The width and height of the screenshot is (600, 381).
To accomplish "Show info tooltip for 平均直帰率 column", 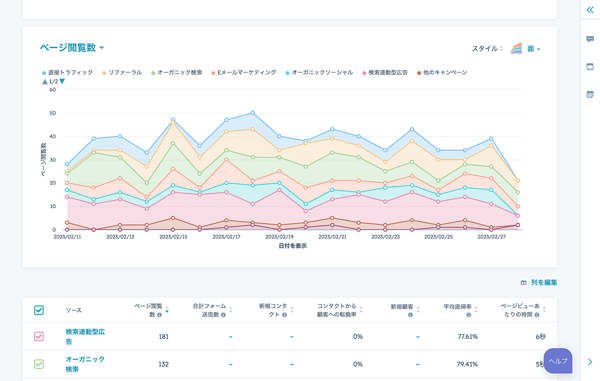I will click(x=468, y=315).
